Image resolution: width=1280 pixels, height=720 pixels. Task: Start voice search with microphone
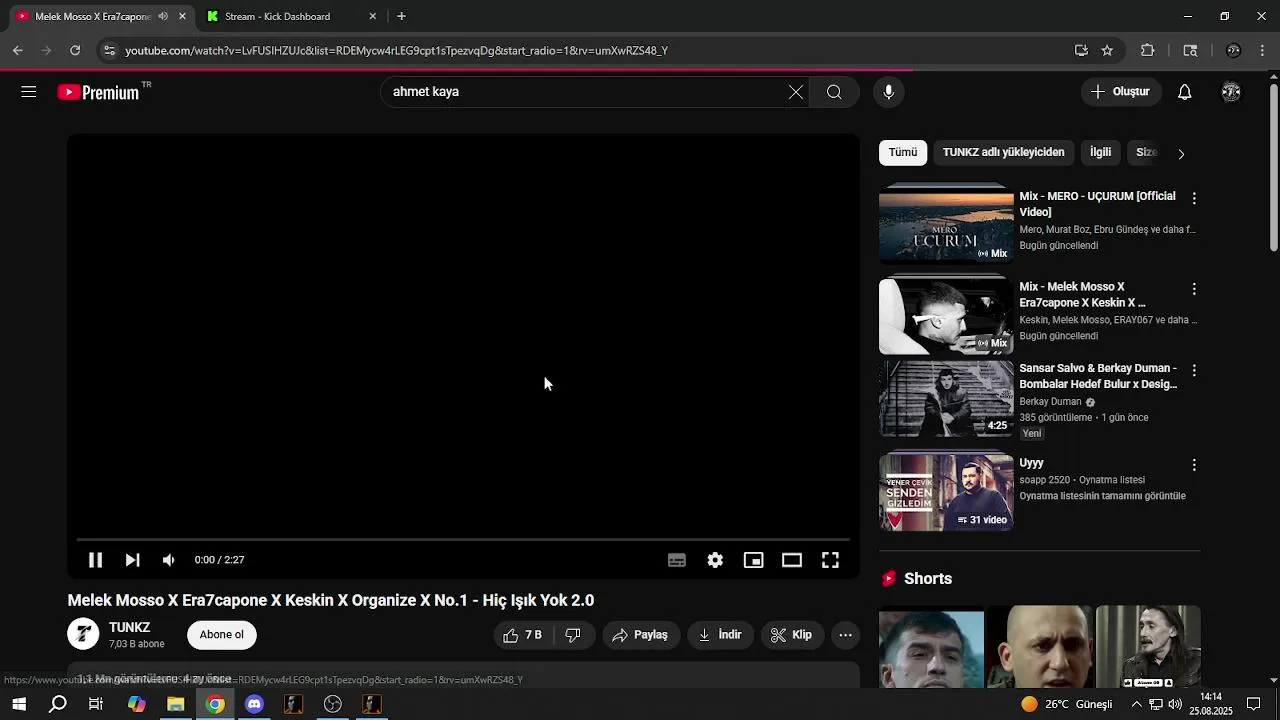pos(888,92)
